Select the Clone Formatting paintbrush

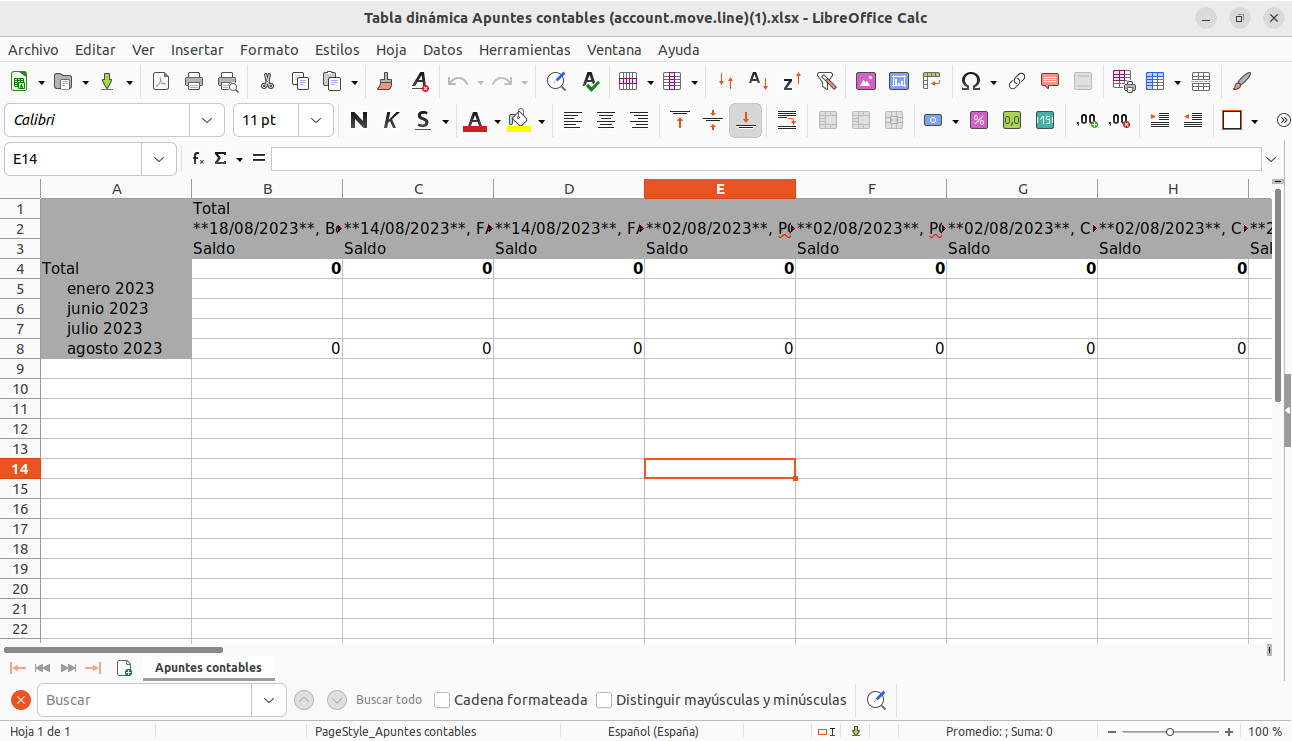[385, 82]
